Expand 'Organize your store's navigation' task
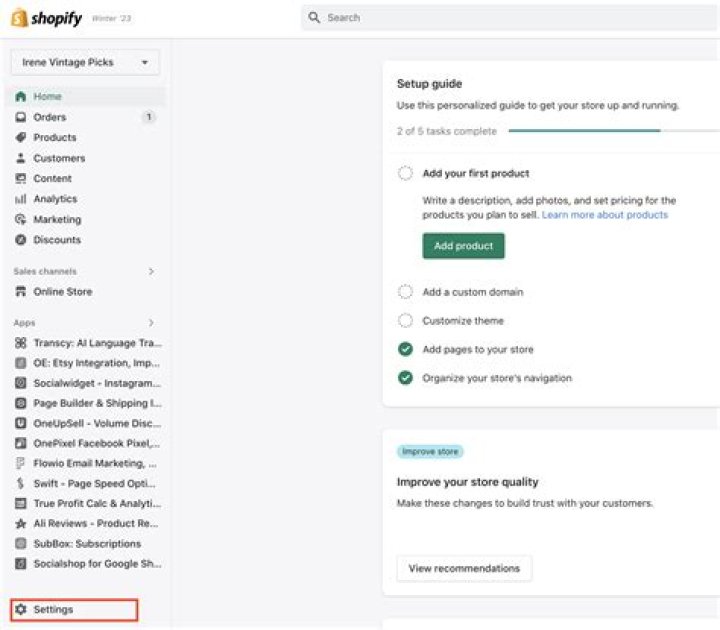The image size is (720, 630). pyautogui.click(x=497, y=378)
